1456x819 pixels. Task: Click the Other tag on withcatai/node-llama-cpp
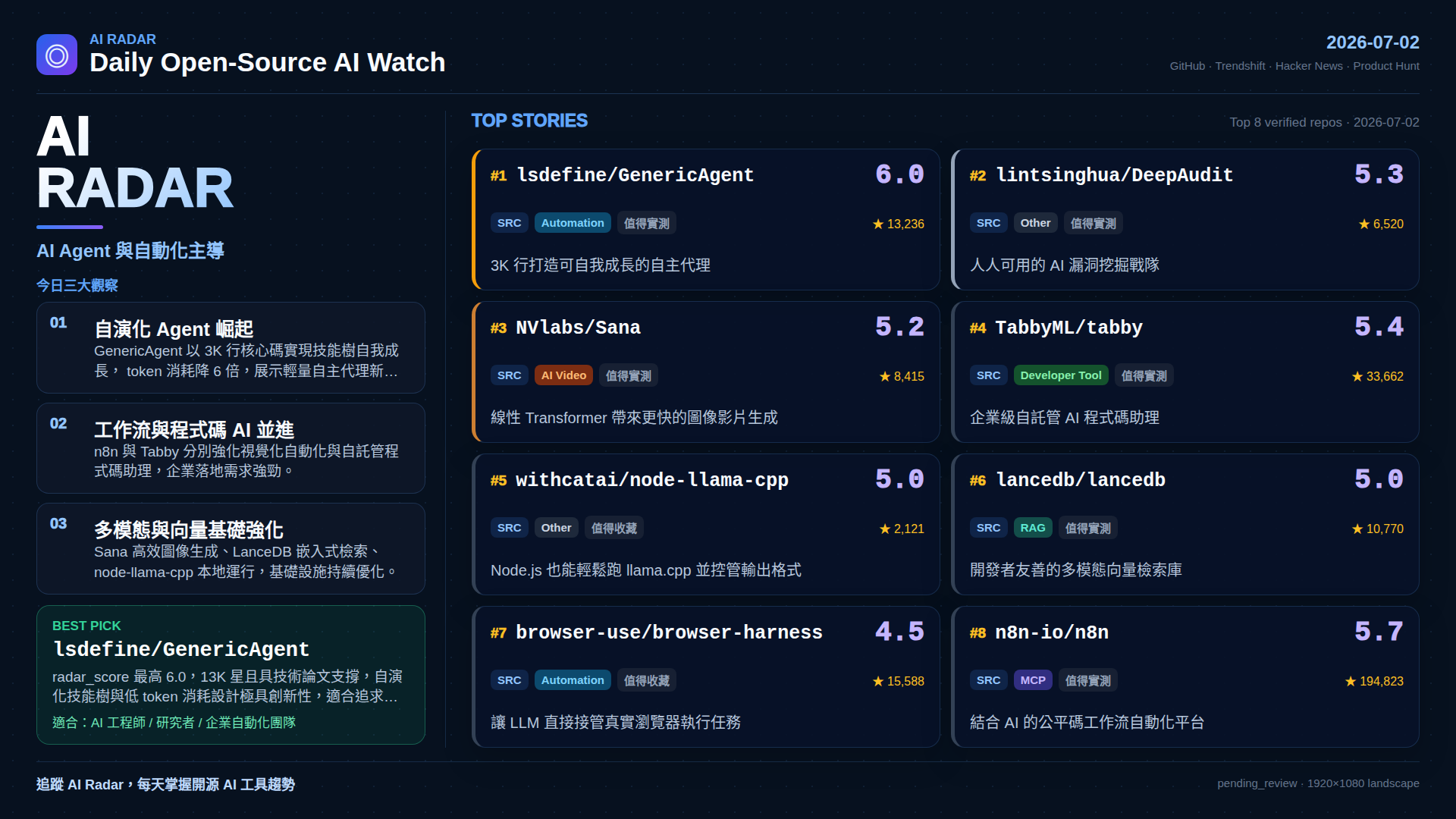556,528
